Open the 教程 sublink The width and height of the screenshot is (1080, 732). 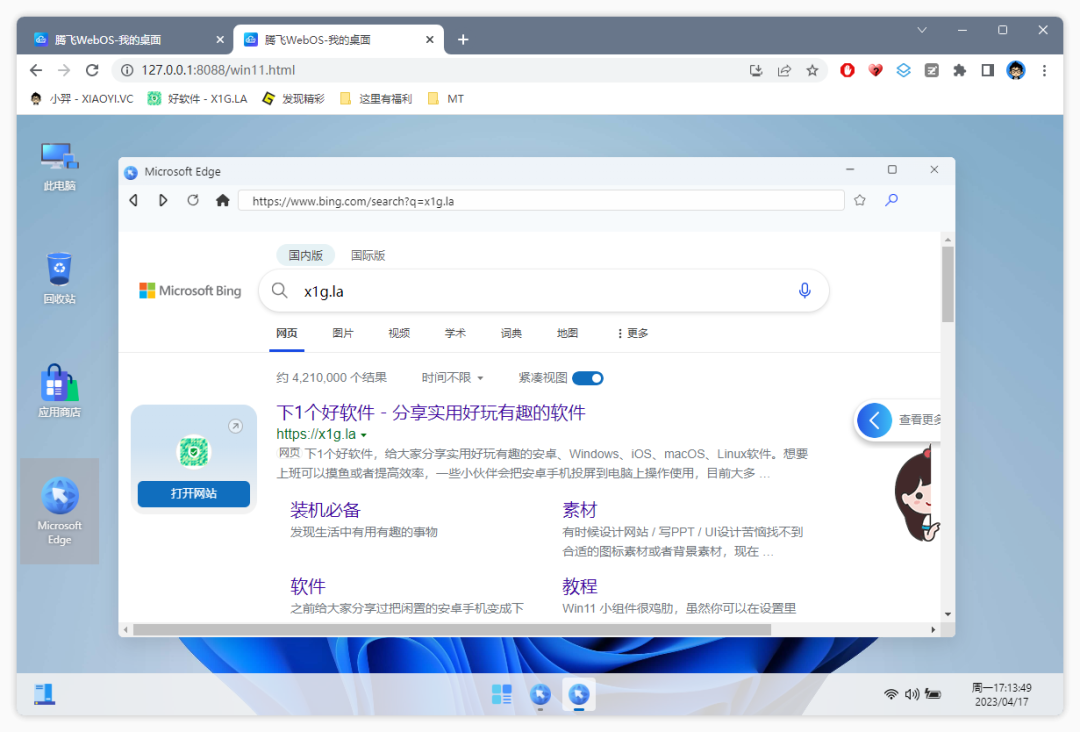tap(579, 587)
